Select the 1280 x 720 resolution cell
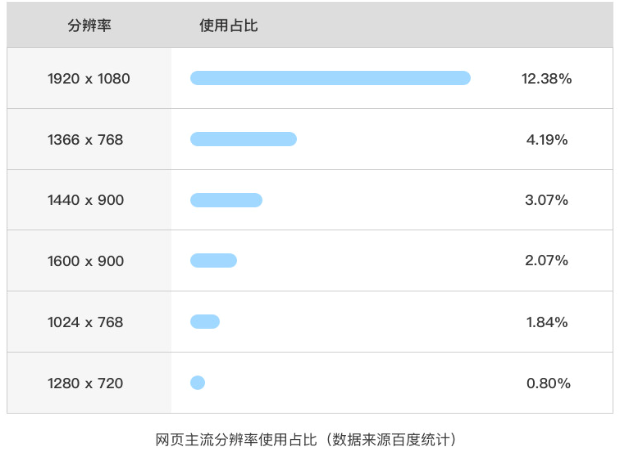Screen dimensions: 621x461 [x=85, y=383]
